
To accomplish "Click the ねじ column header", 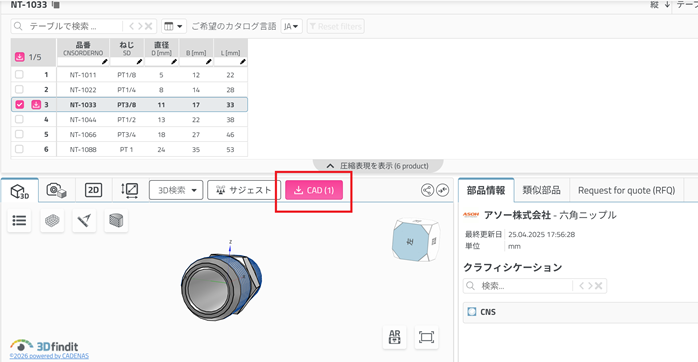I will click(126, 49).
